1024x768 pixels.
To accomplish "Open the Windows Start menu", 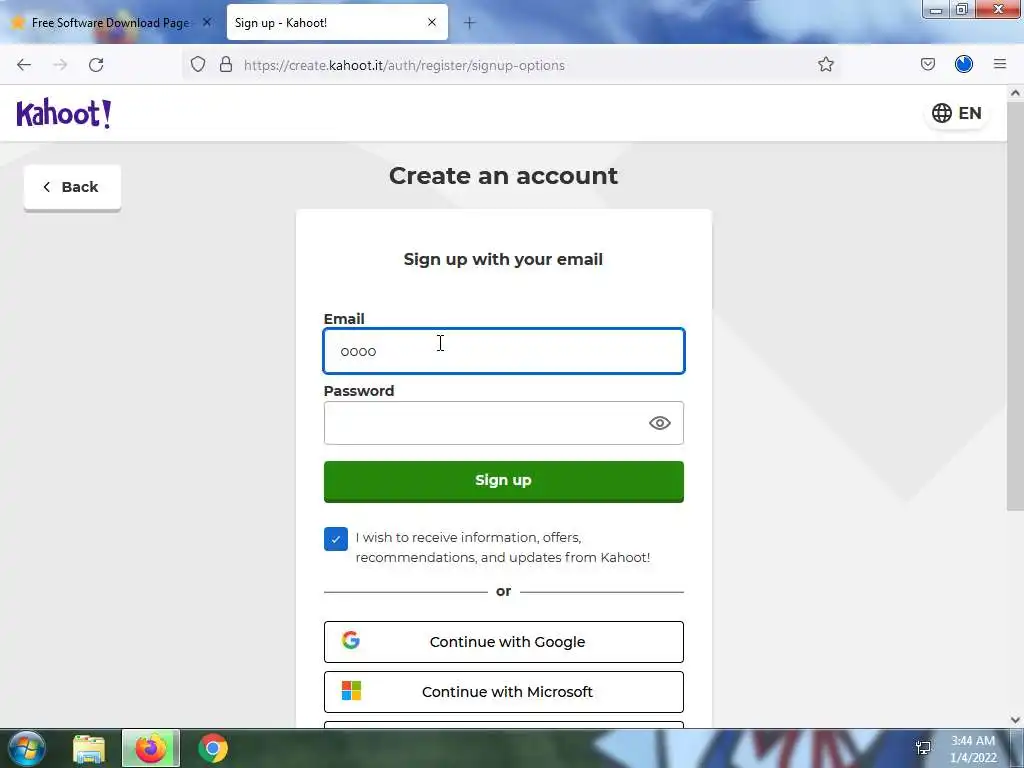I will click(x=27, y=748).
